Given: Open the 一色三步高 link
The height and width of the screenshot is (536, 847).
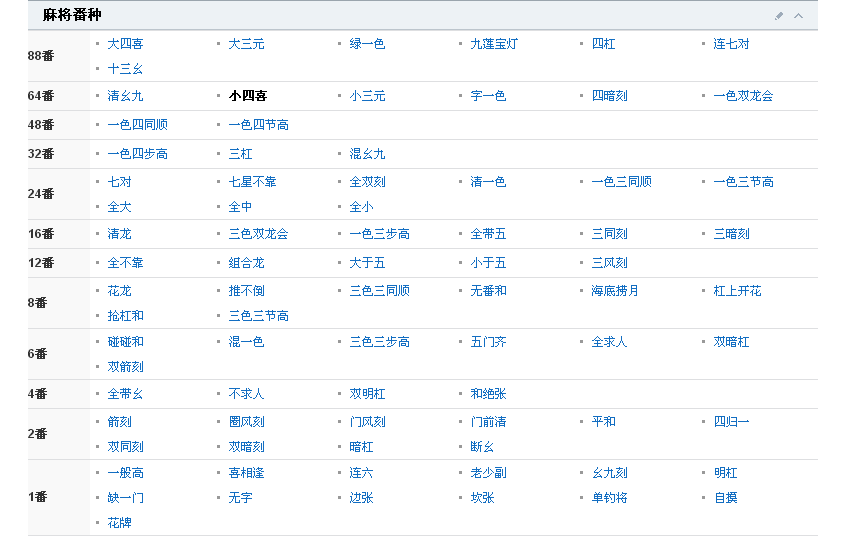Looking at the screenshot, I should (x=380, y=234).
